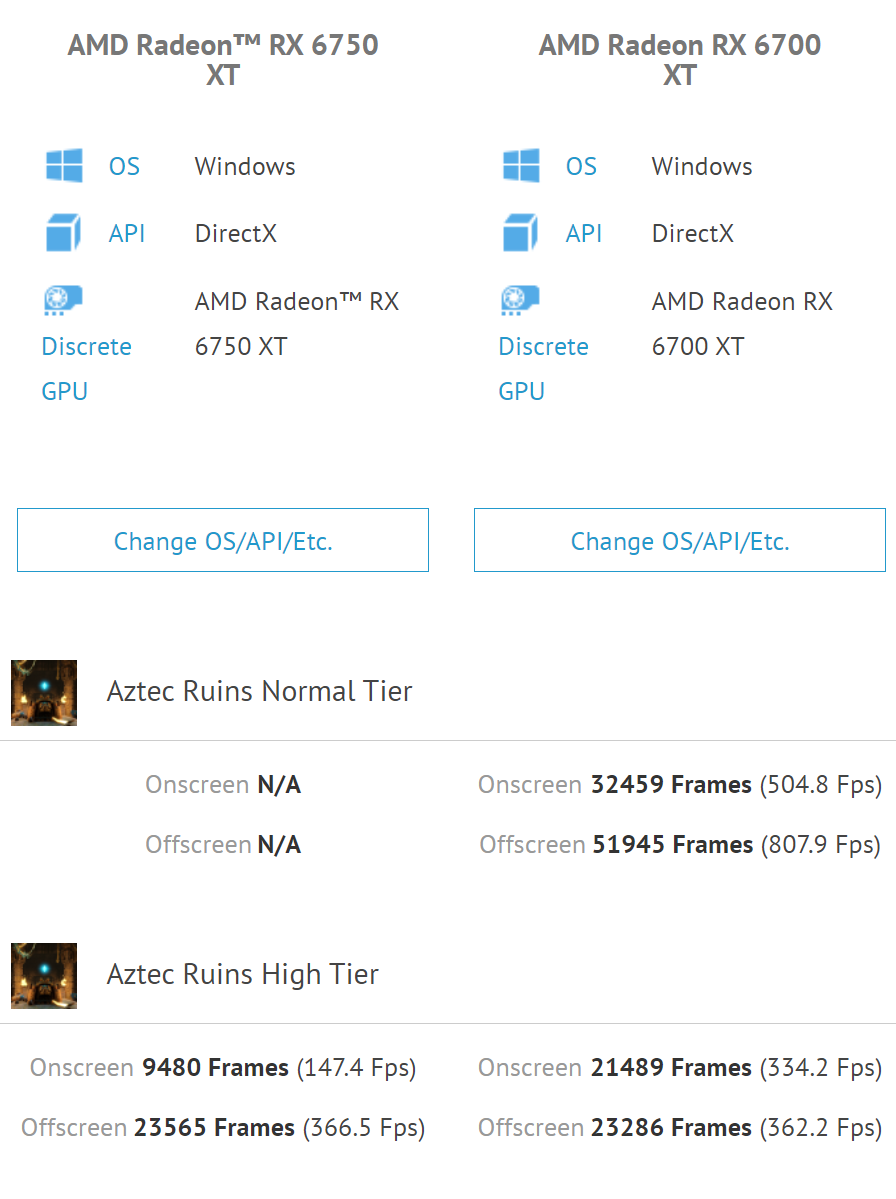Click the Windows logo icon under RX 6750 XT
The width and height of the screenshot is (896, 1199).
pyautogui.click(x=64, y=166)
